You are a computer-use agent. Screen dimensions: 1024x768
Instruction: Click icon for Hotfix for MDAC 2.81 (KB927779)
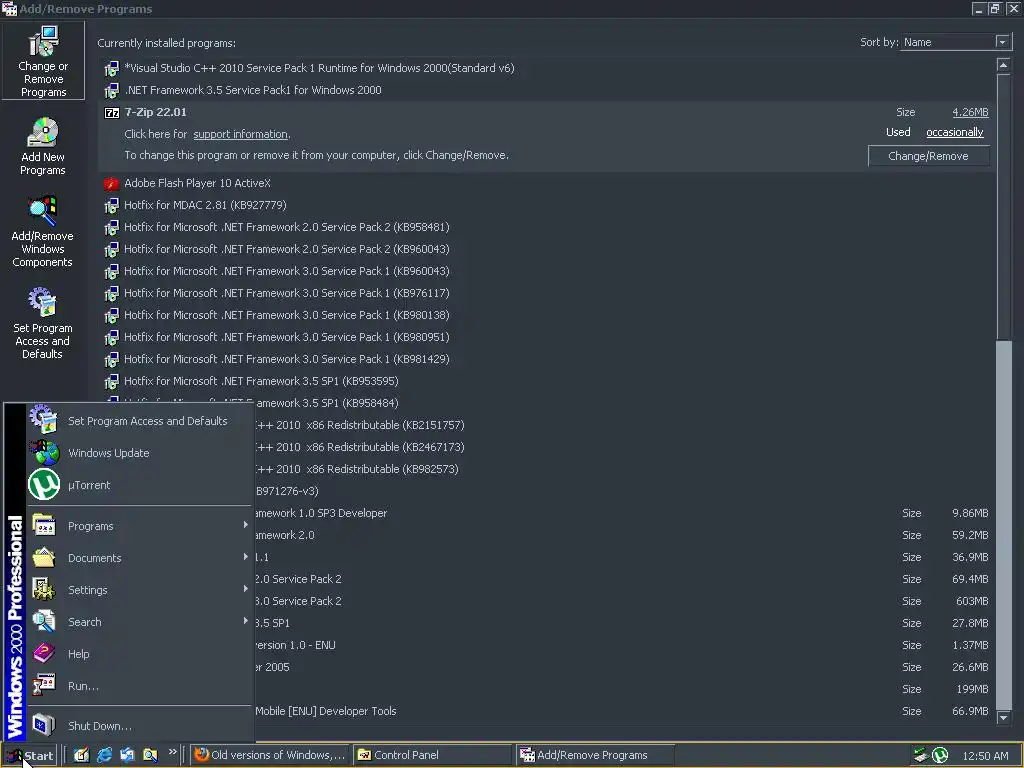(x=112, y=206)
